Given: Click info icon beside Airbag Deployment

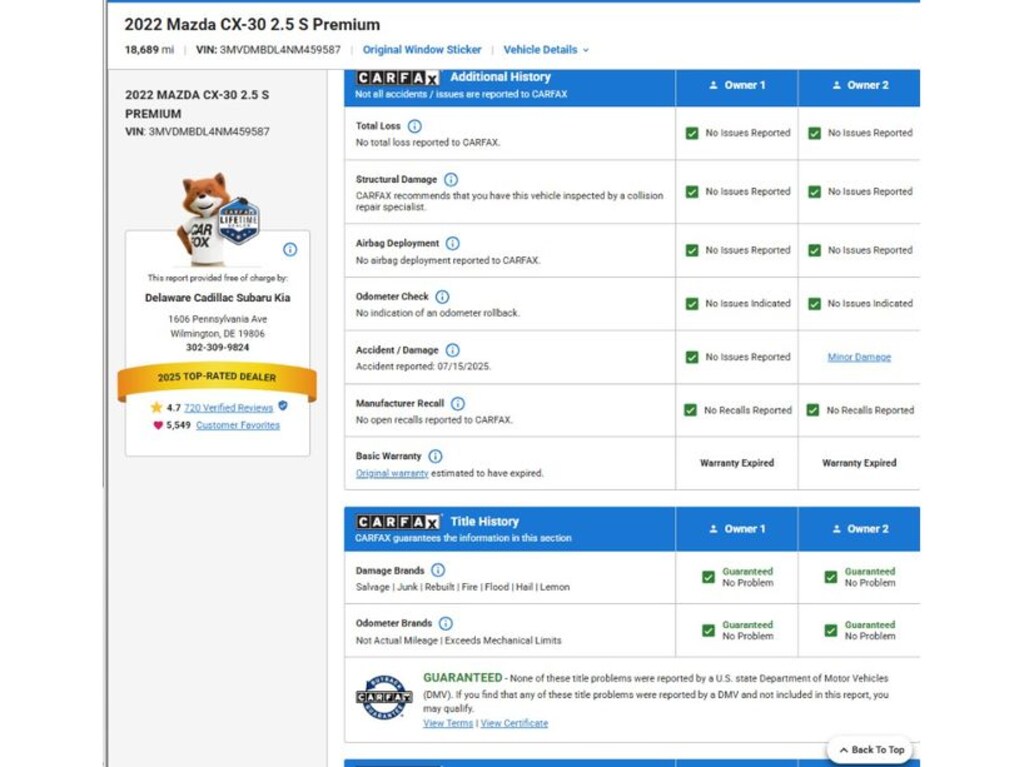Looking at the screenshot, I should (452, 244).
